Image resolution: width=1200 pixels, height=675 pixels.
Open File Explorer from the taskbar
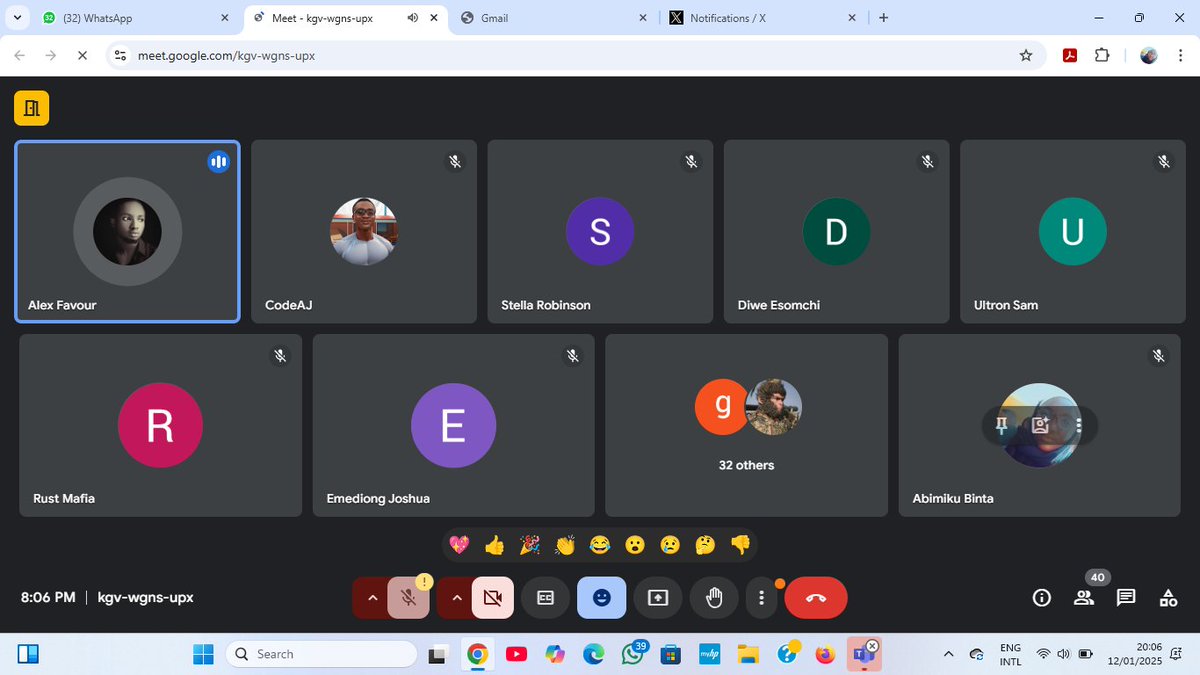tap(748, 654)
